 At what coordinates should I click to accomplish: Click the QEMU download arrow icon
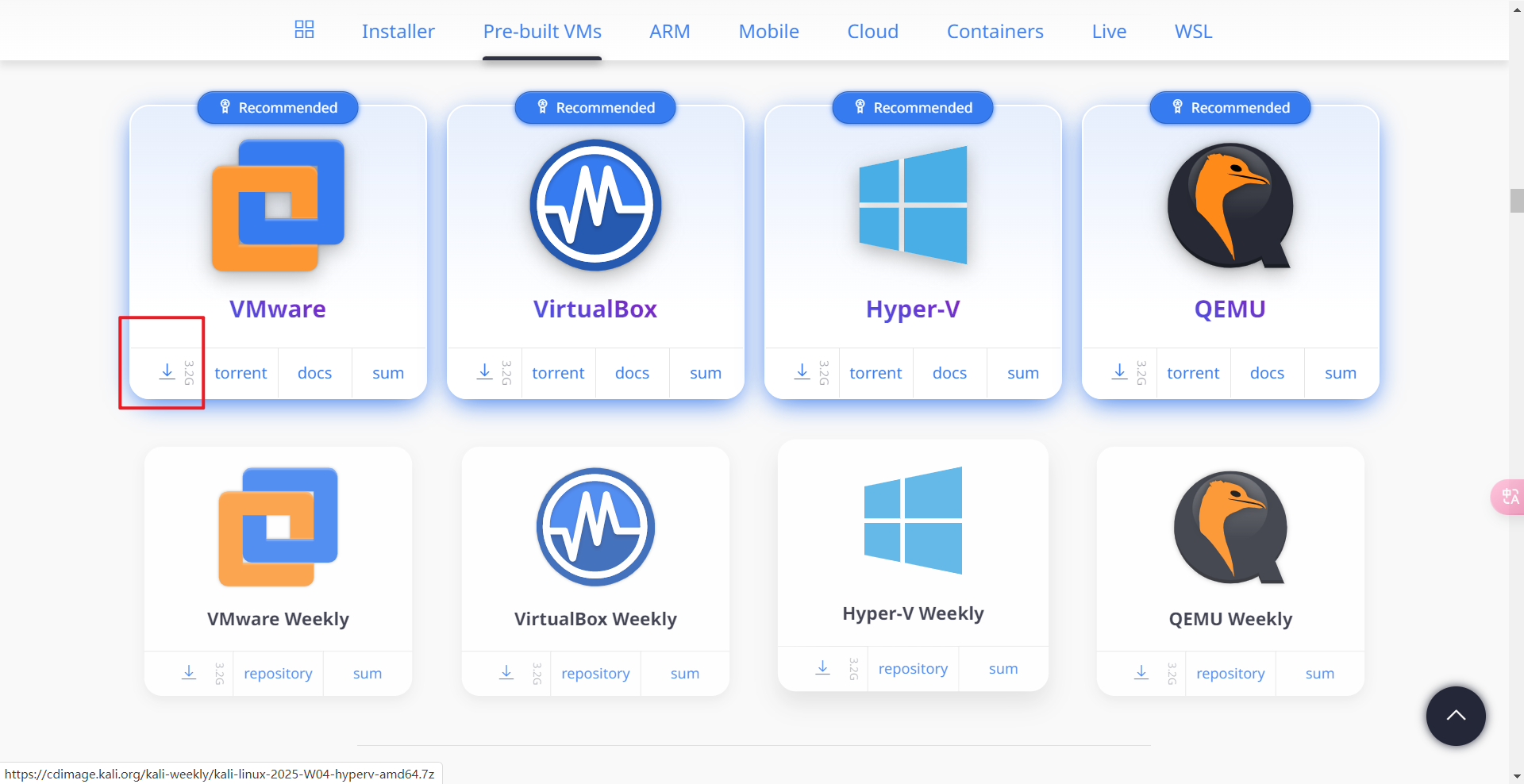pyautogui.click(x=1119, y=371)
